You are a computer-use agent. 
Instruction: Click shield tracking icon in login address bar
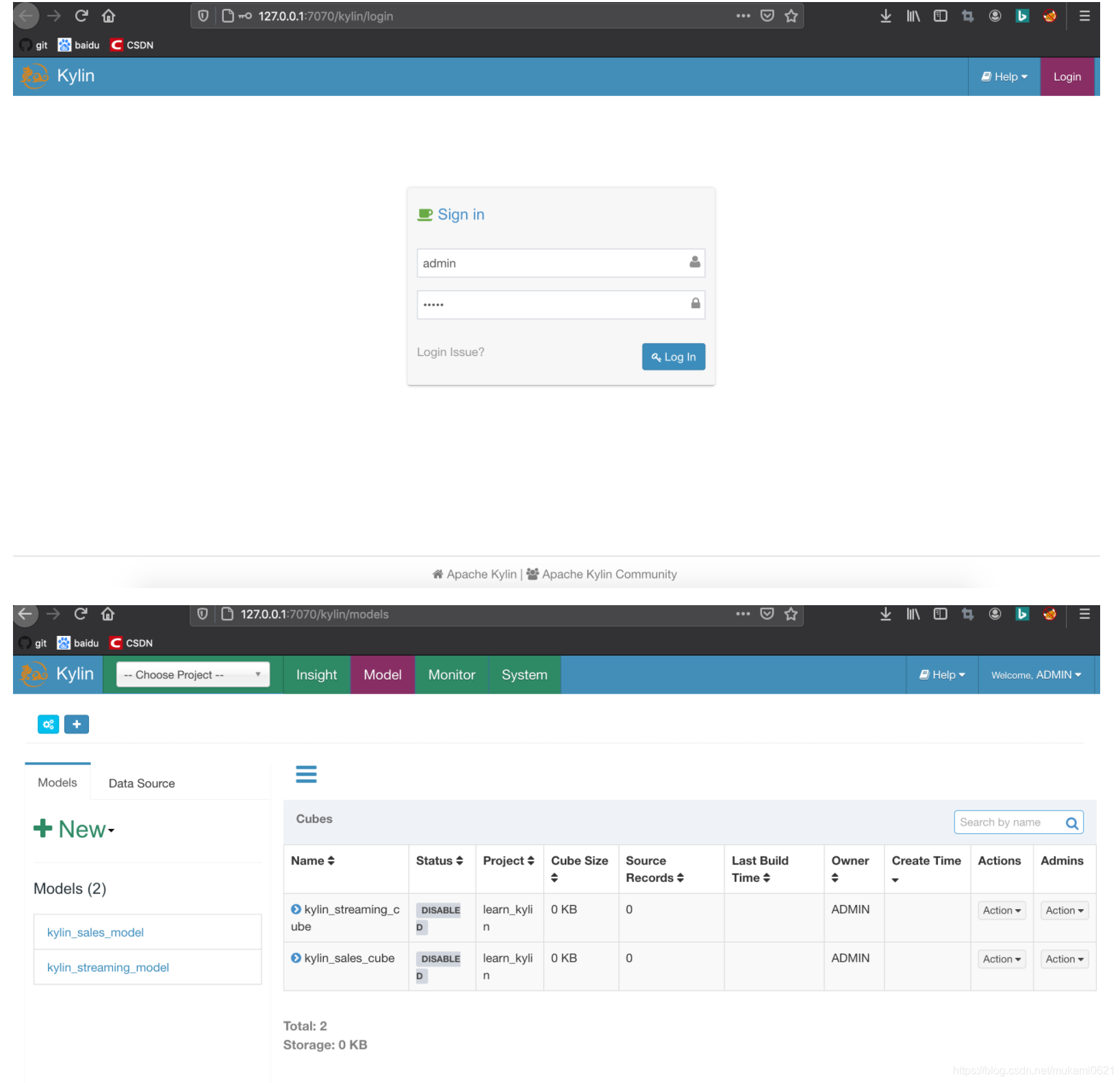point(203,16)
